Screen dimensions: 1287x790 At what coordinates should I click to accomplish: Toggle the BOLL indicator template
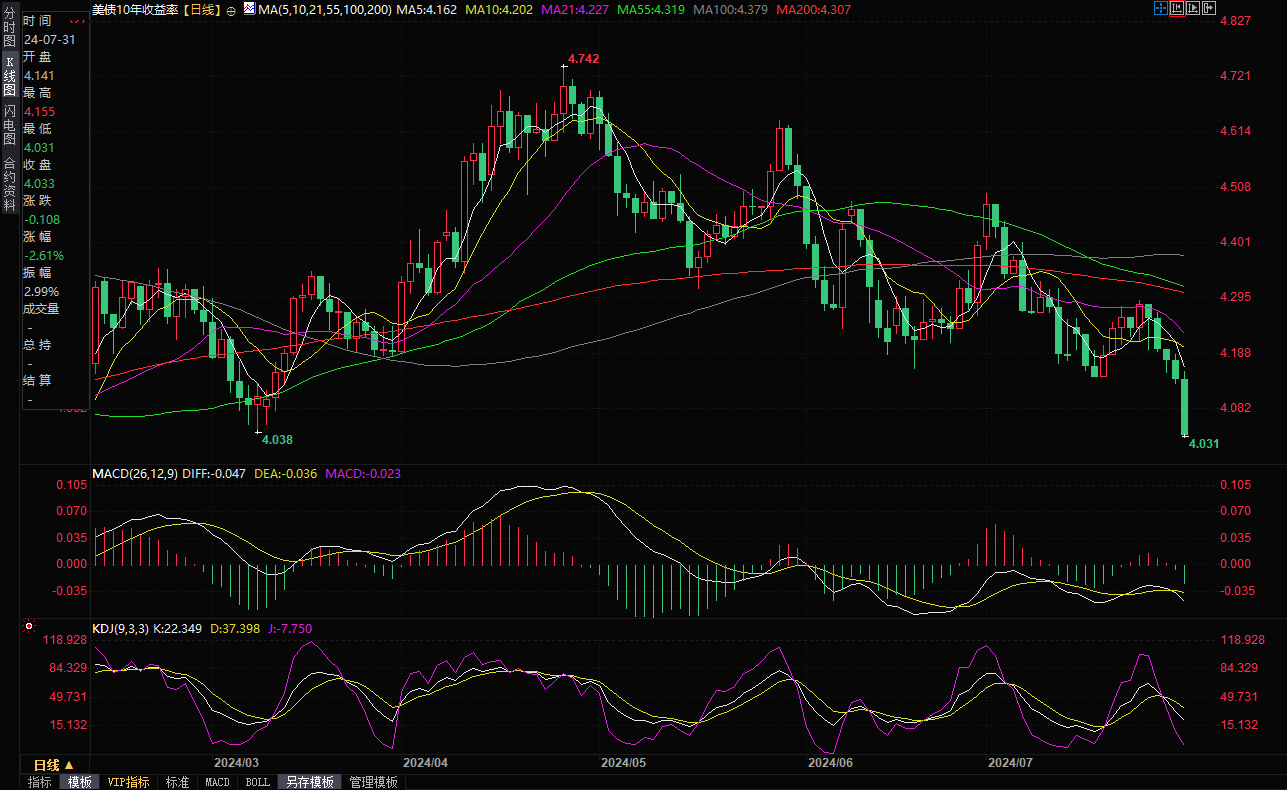coord(257,782)
